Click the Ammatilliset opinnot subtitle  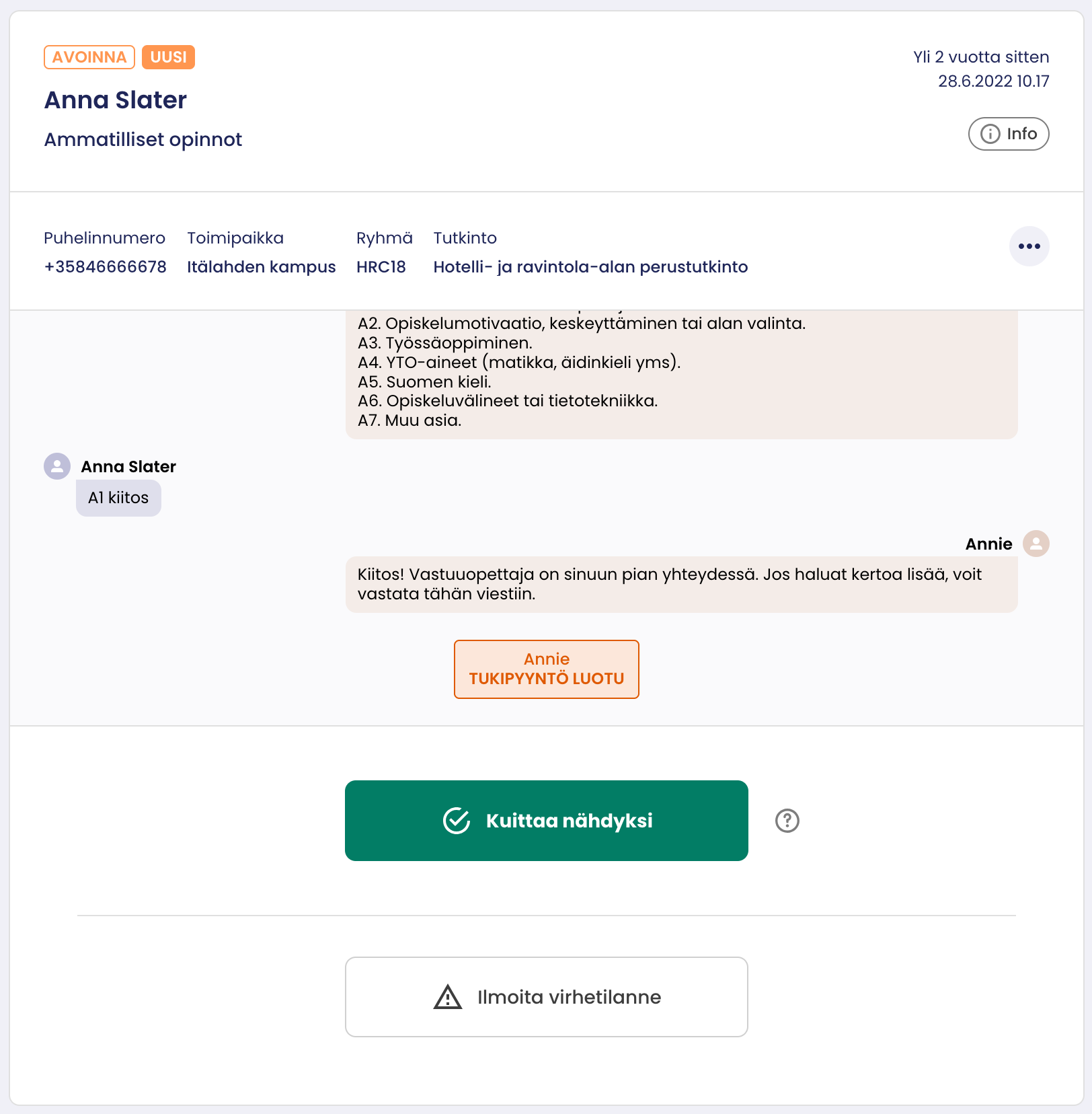point(143,139)
